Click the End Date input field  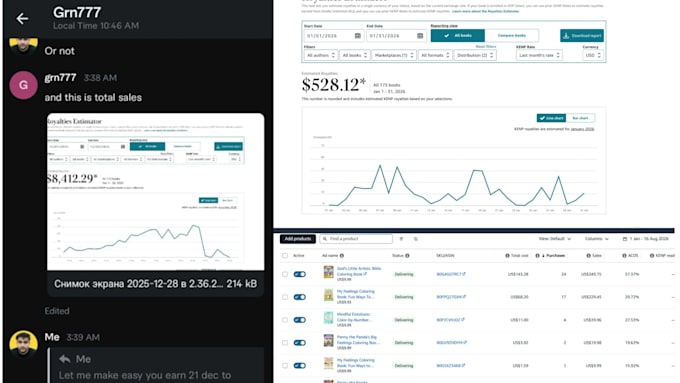tap(396, 36)
